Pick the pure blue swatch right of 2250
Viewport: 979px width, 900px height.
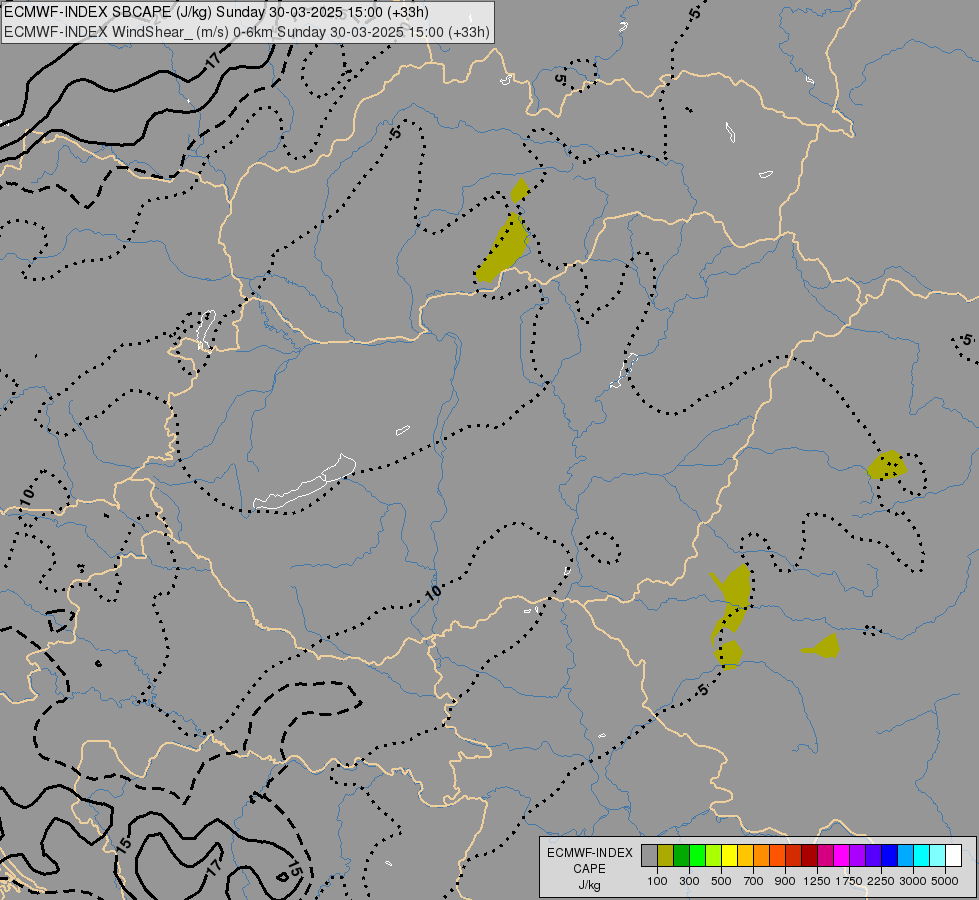point(889,855)
